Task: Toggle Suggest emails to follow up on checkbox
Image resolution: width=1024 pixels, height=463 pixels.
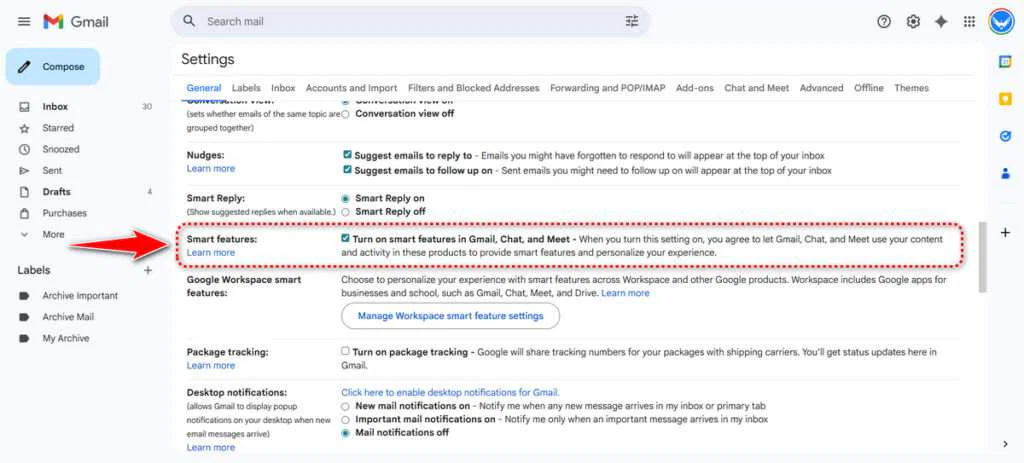Action: pyautogui.click(x=347, y=170)
